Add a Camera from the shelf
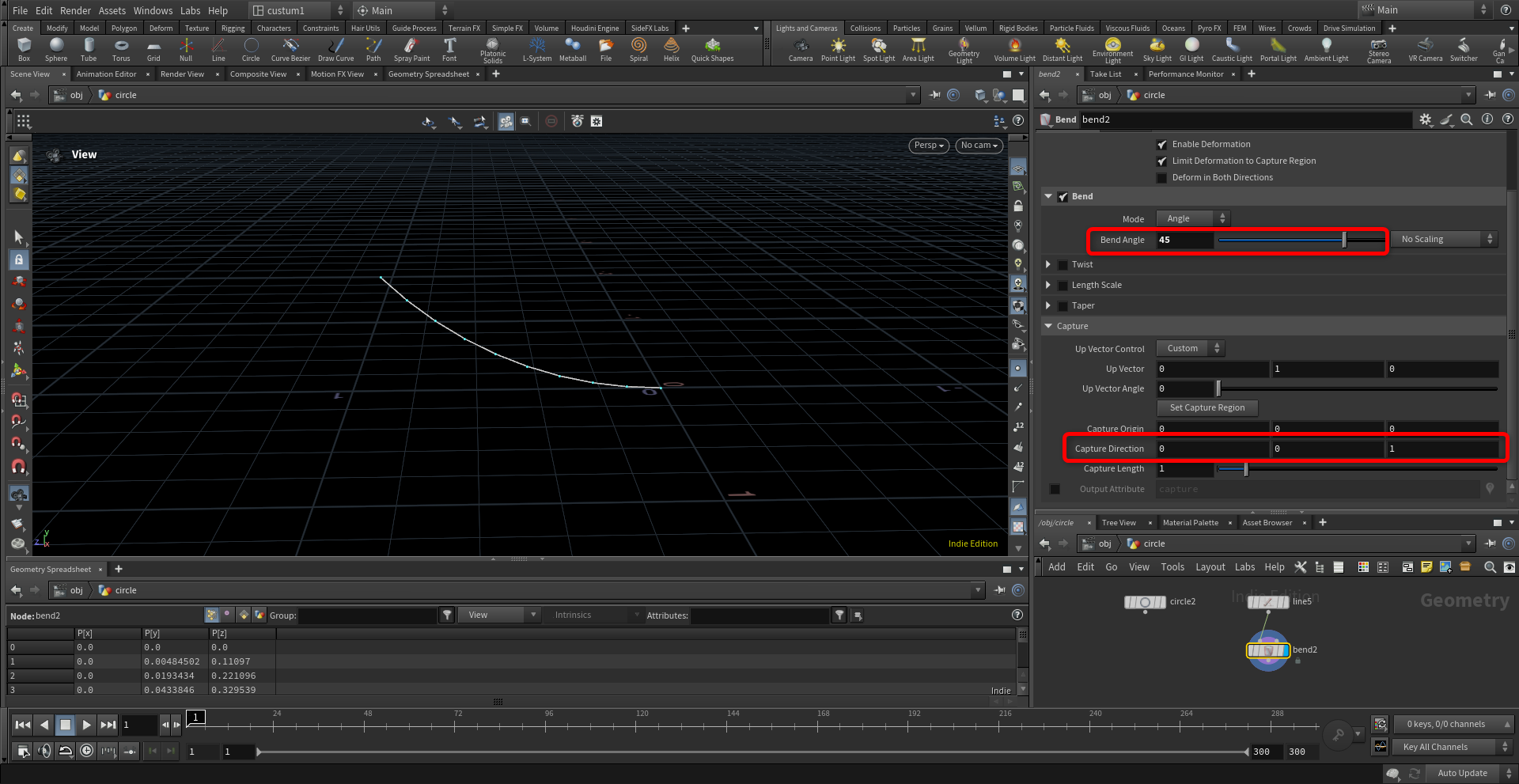1519x784 pixels. point(800,48)
